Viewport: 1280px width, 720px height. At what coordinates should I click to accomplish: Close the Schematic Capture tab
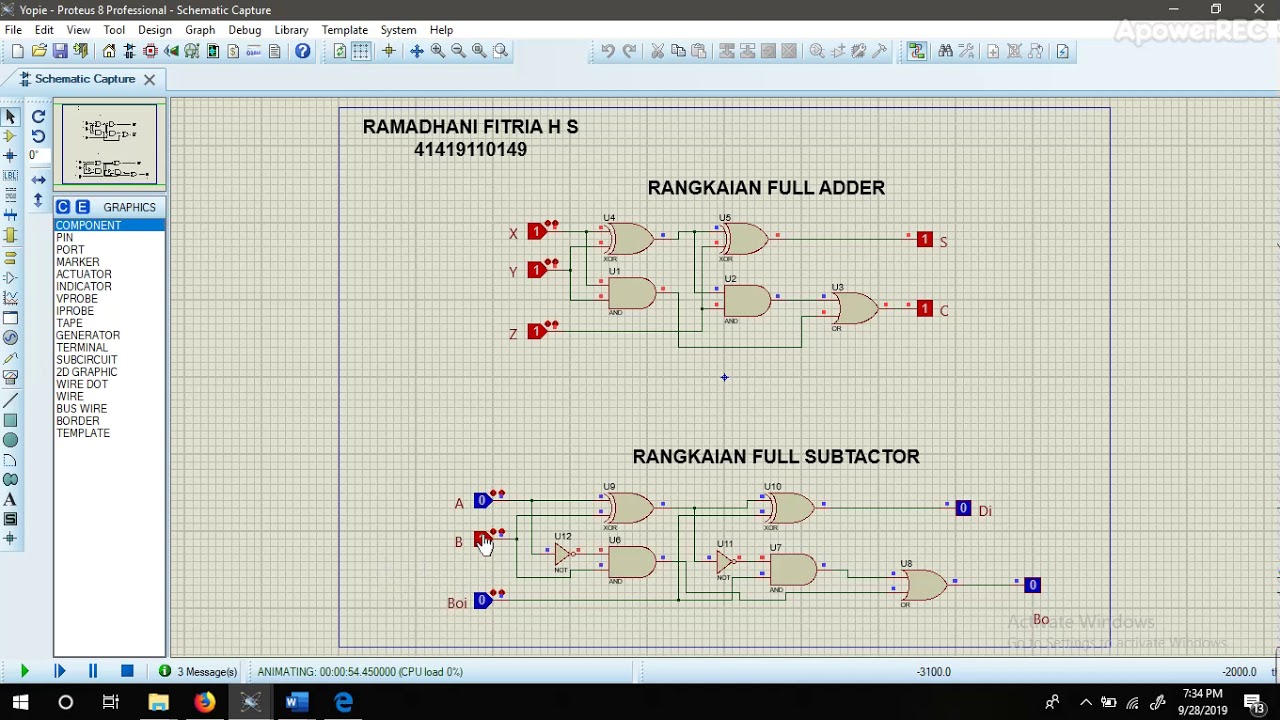point(149,79)
